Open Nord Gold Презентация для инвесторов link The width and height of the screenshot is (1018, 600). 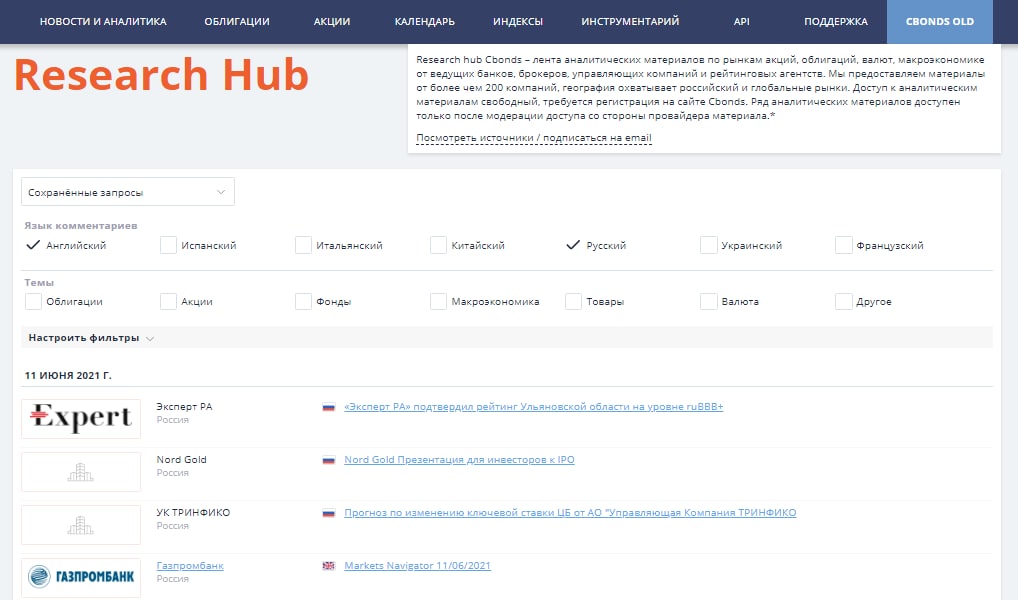[459, 460]
